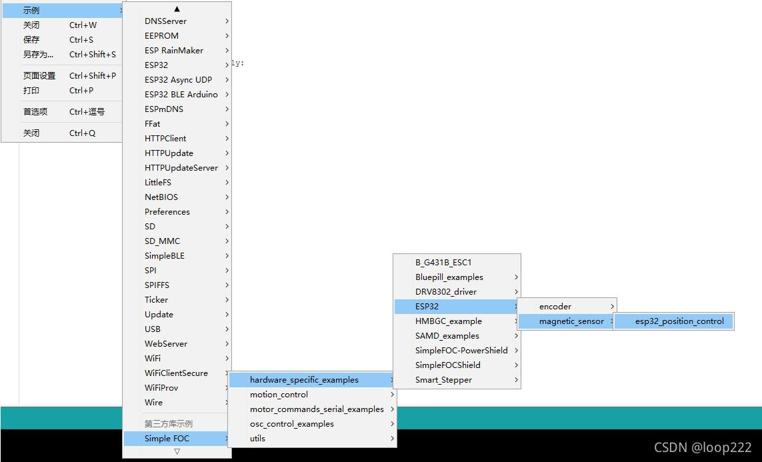Select Simple FOC library entry

point(177,438)
